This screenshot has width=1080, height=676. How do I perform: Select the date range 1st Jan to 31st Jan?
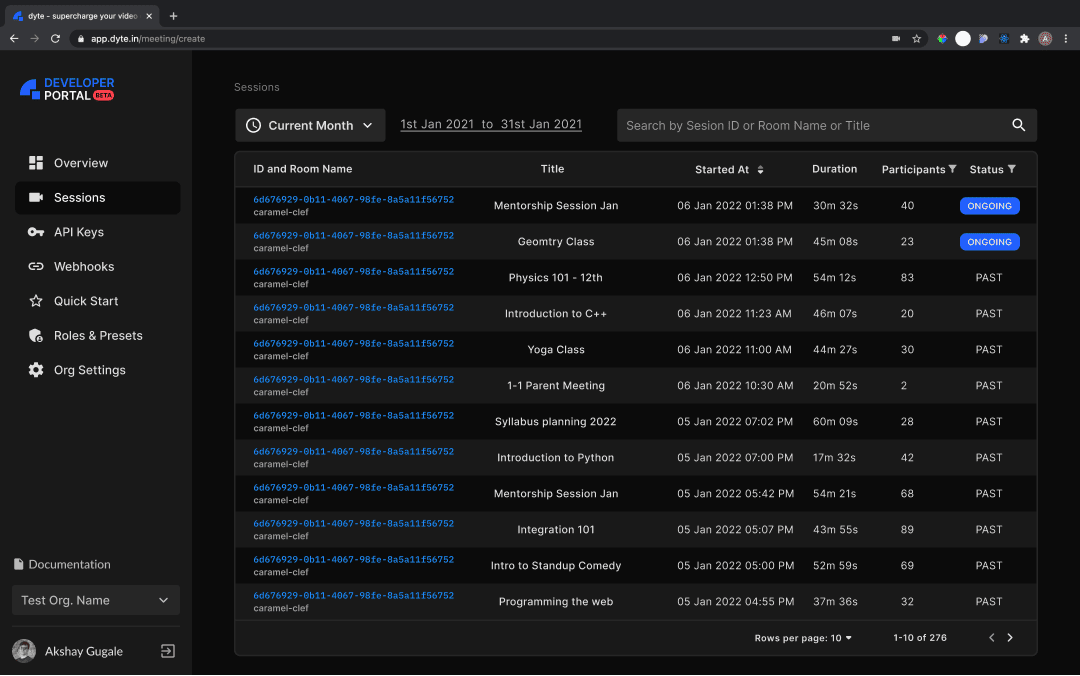[491, 125]
